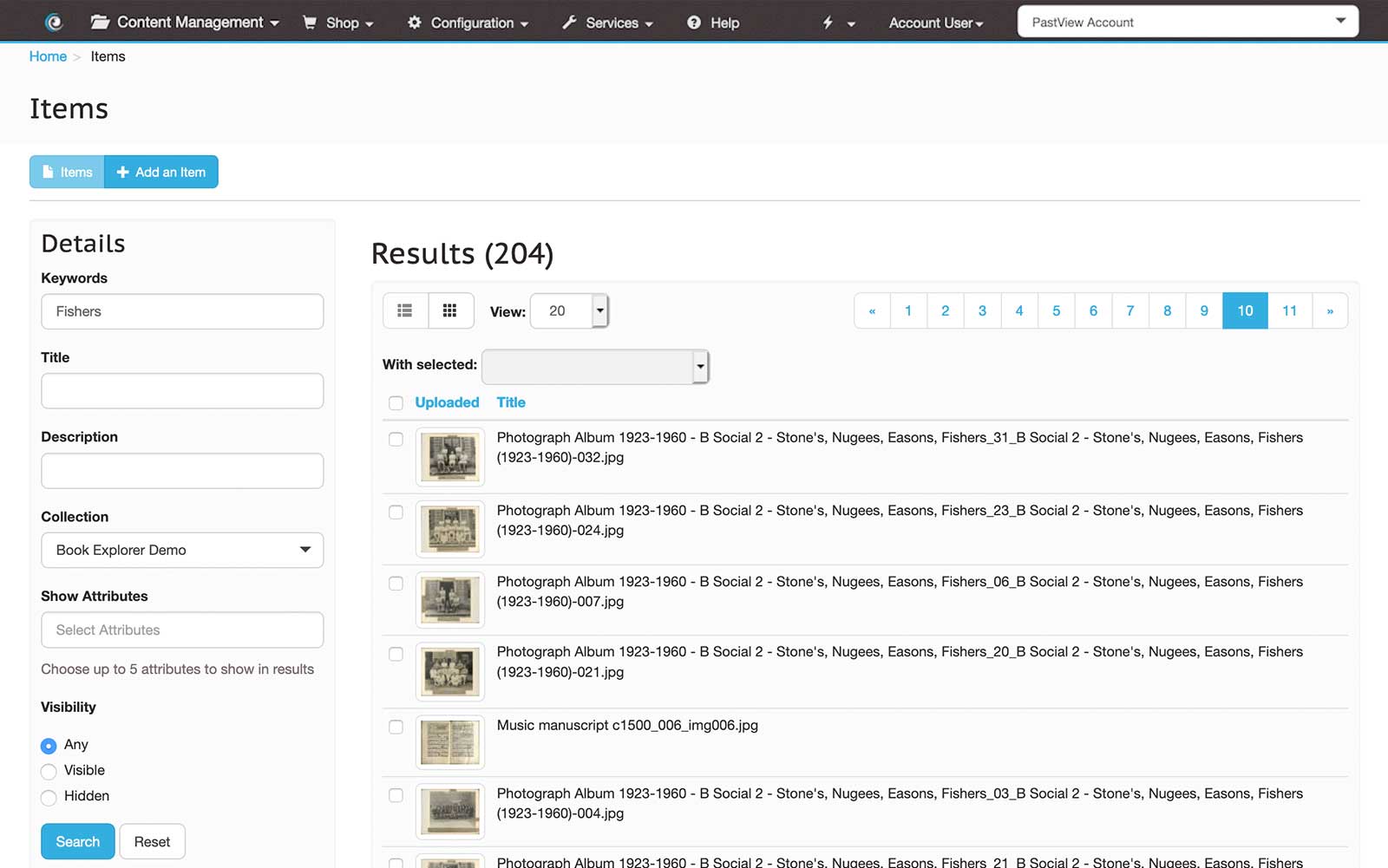Open the Collection dropdown Book Explorer Demo
This screenshot has height=868, width=1388.
point(182,550)
